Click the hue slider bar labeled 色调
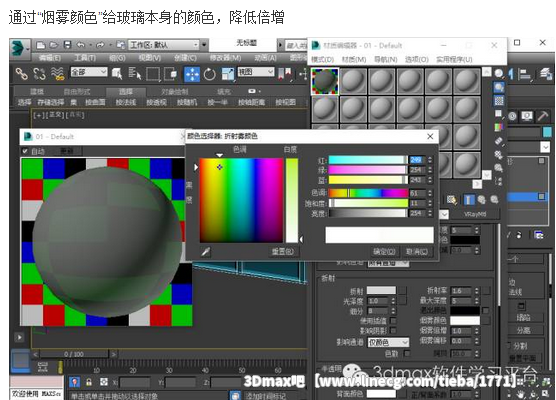 [368, 193]
